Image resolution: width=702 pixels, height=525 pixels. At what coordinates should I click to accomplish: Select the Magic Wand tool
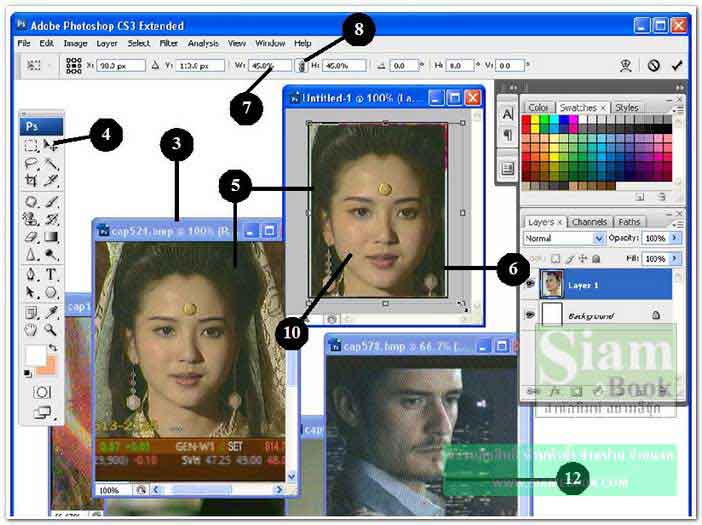click(x=51, y=163)
